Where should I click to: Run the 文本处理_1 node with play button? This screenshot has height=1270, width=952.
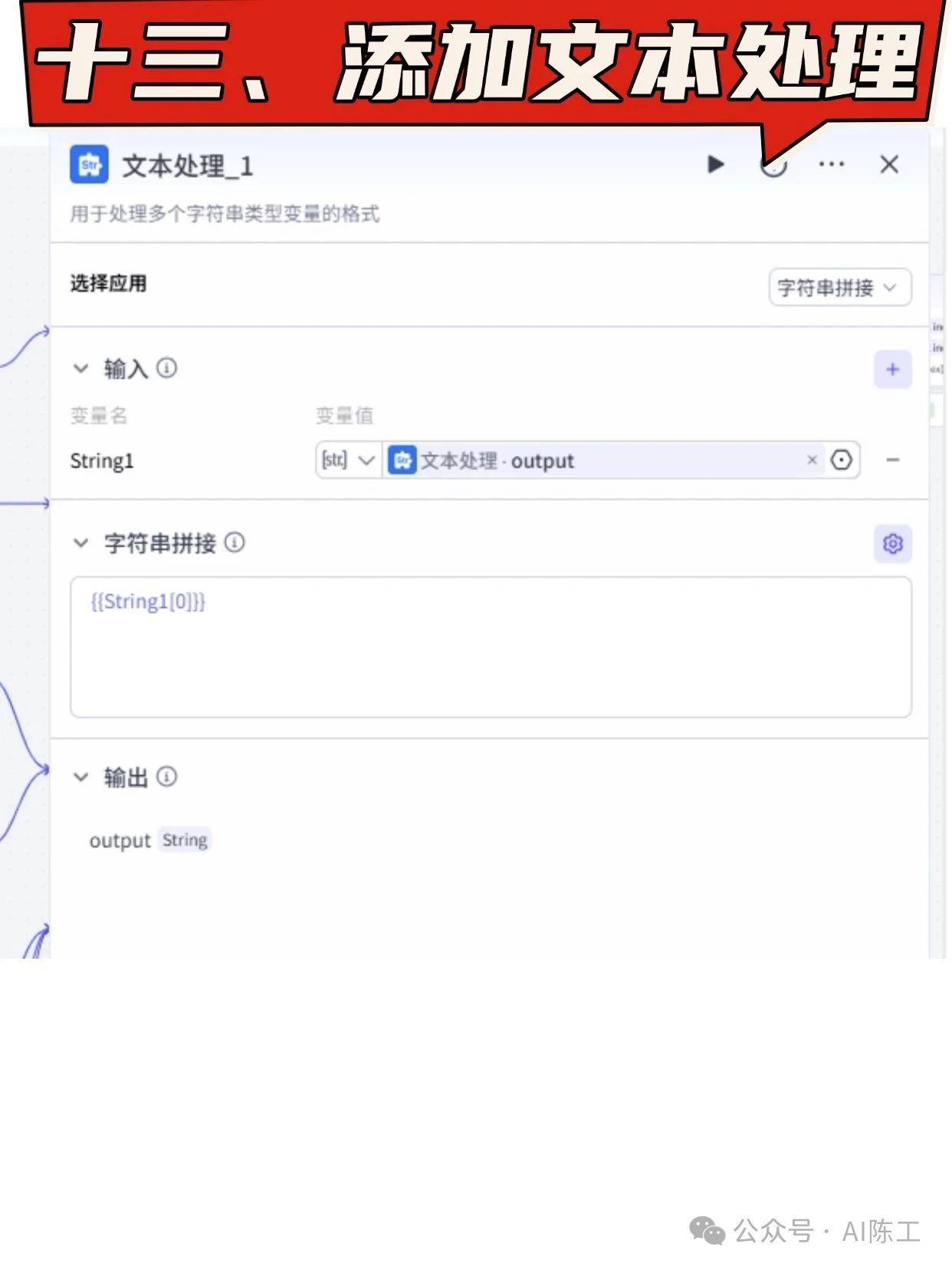click(715, 164)
